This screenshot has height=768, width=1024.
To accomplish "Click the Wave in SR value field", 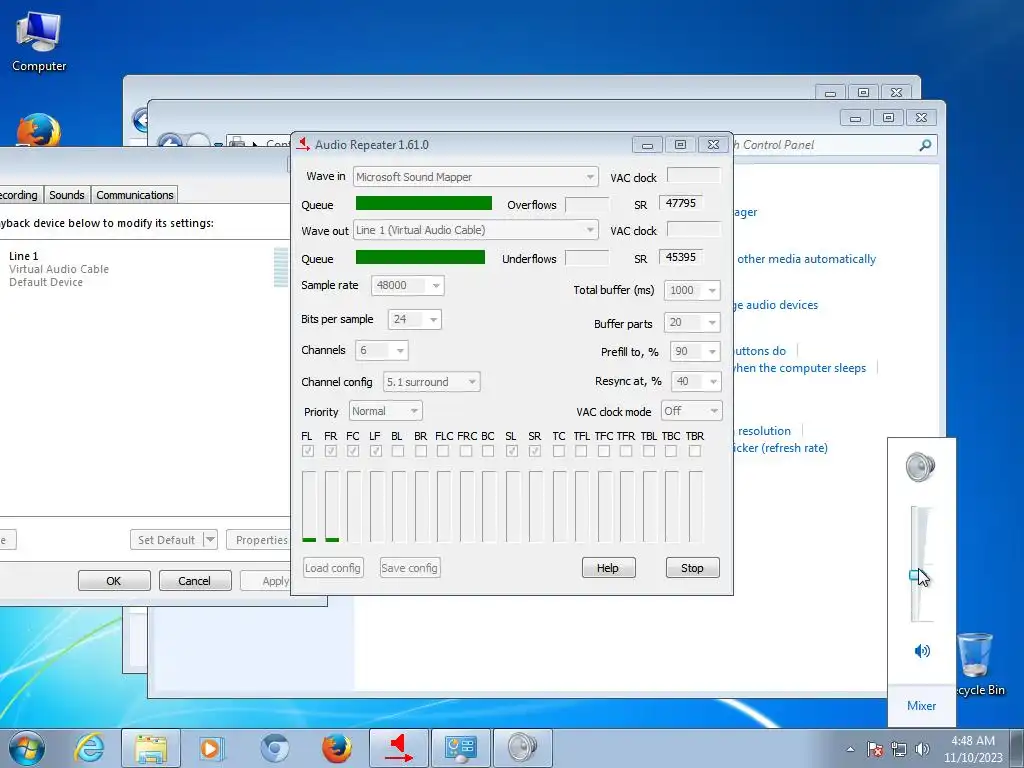I will pyautogui.click(x=680, y=203).
